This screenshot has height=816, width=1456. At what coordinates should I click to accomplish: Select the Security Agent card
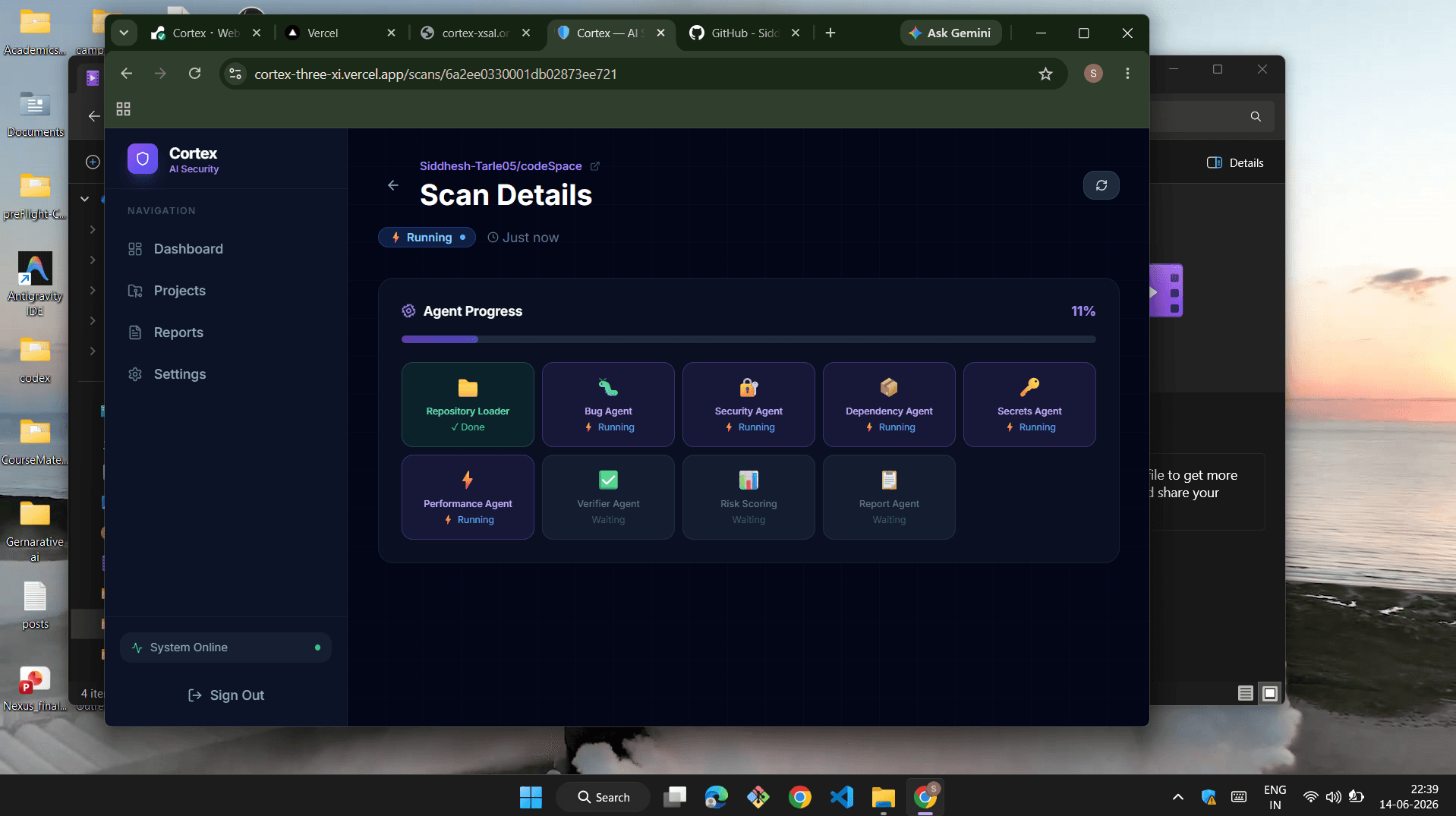pyautogui.click(x=748, y=404)
